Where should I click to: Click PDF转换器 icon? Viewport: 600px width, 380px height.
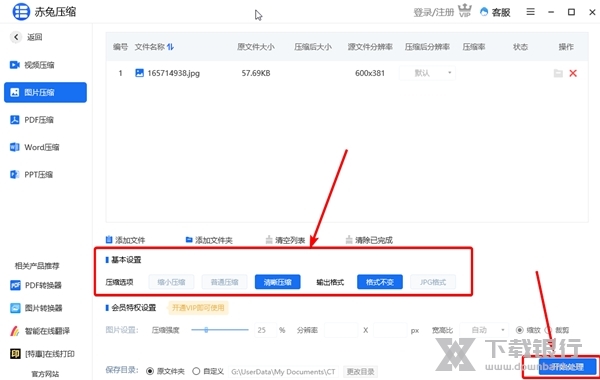point(15,285)
